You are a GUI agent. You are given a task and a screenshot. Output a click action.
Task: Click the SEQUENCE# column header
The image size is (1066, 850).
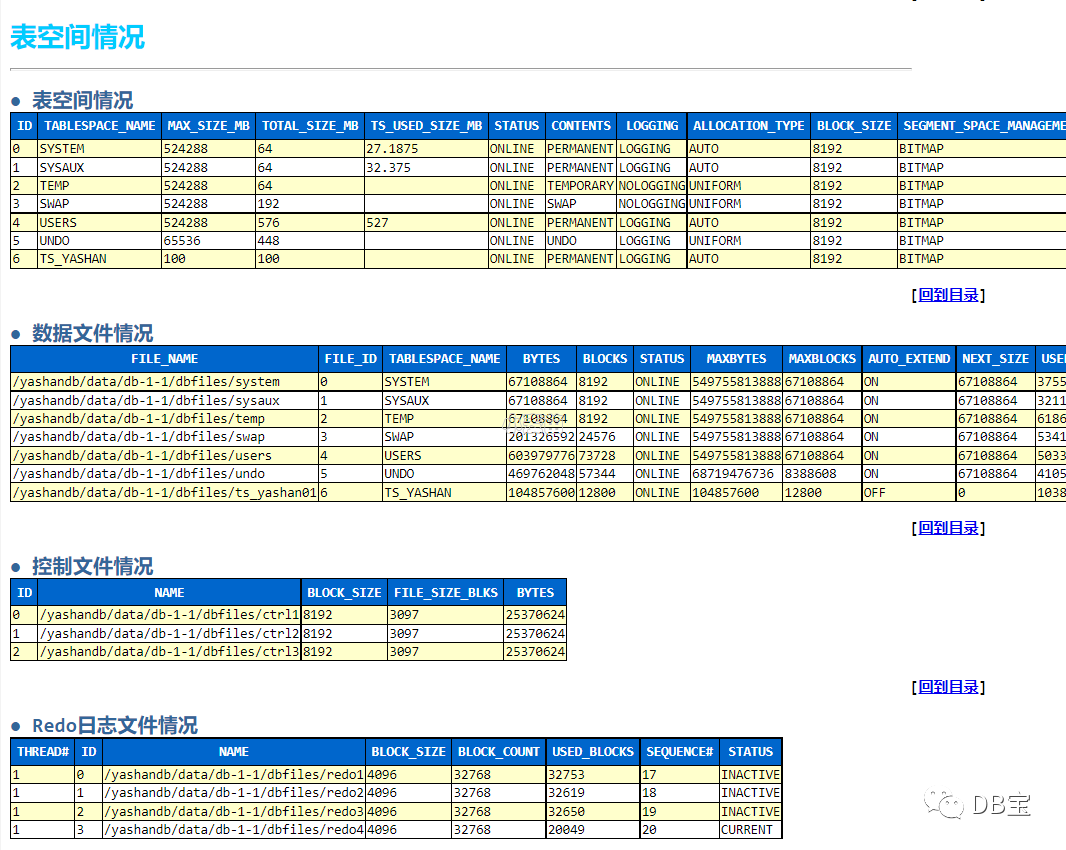tap(680, 752)
